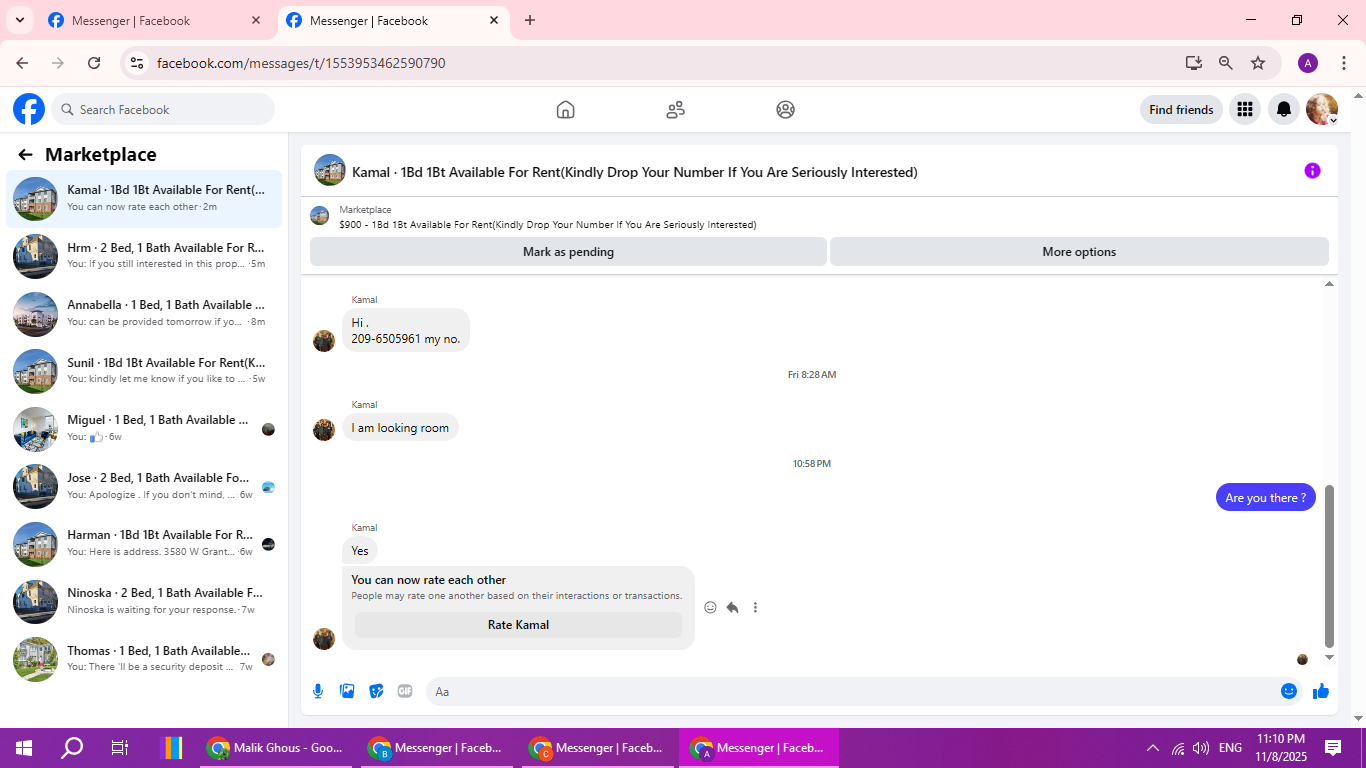Click the 'I am looking room' message
This screenshot has width=1366, height=768.
click(x=400, y=428)
